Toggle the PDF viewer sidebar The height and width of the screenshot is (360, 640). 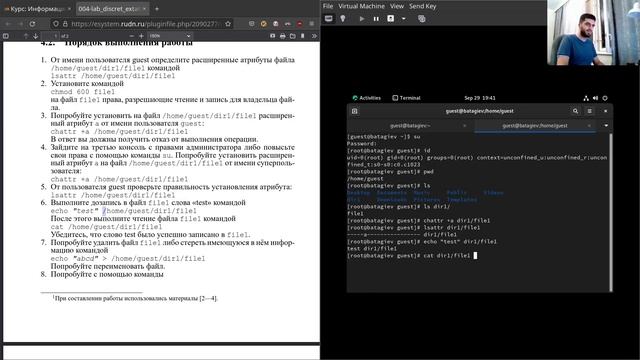point(6,36)
